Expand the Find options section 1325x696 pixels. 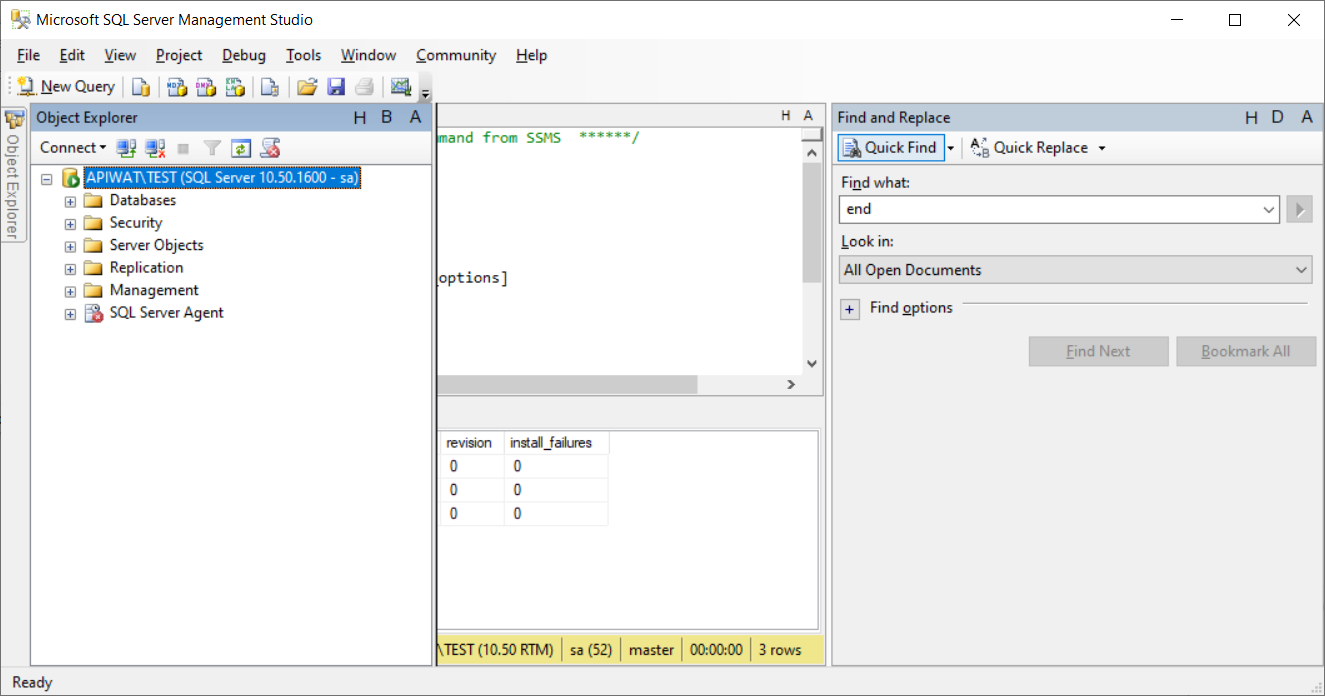[x=850, y=309]
